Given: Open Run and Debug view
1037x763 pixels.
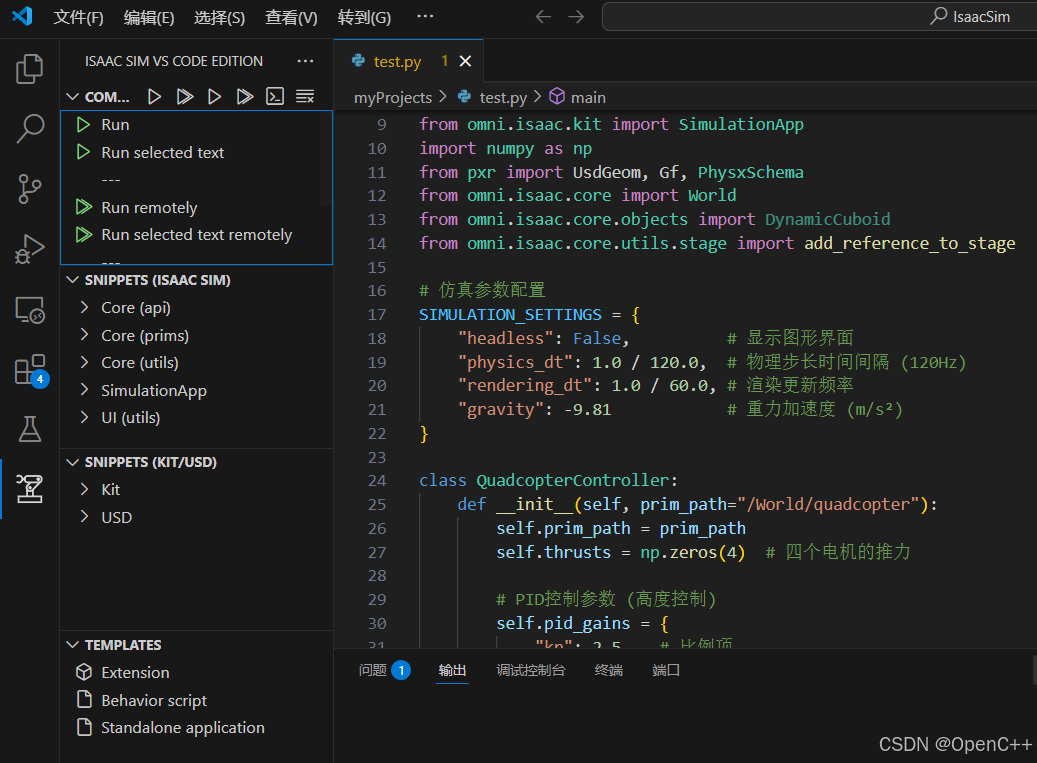Looking at the screenshot, I should (29, 249).
